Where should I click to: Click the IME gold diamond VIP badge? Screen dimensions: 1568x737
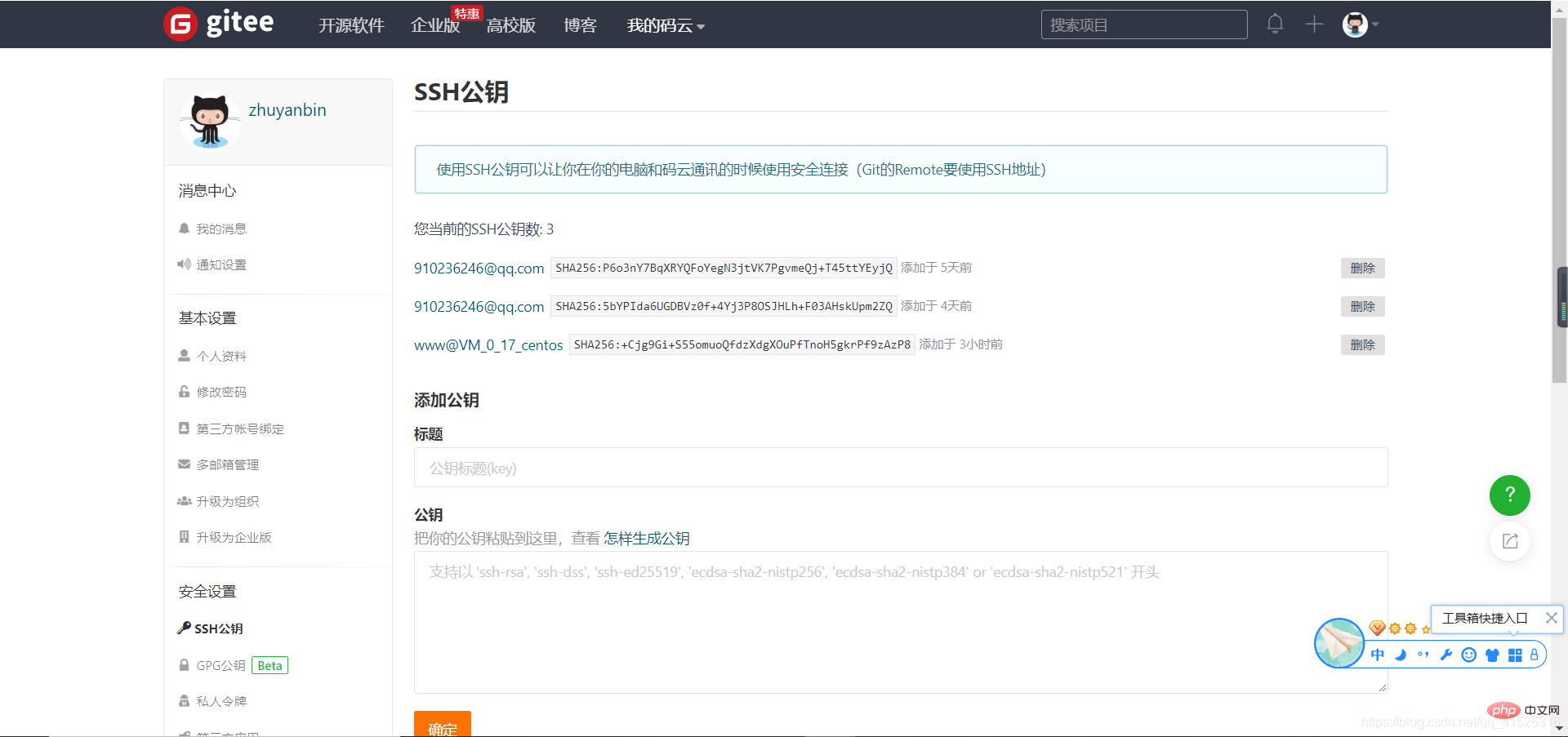click(1378, 628)
